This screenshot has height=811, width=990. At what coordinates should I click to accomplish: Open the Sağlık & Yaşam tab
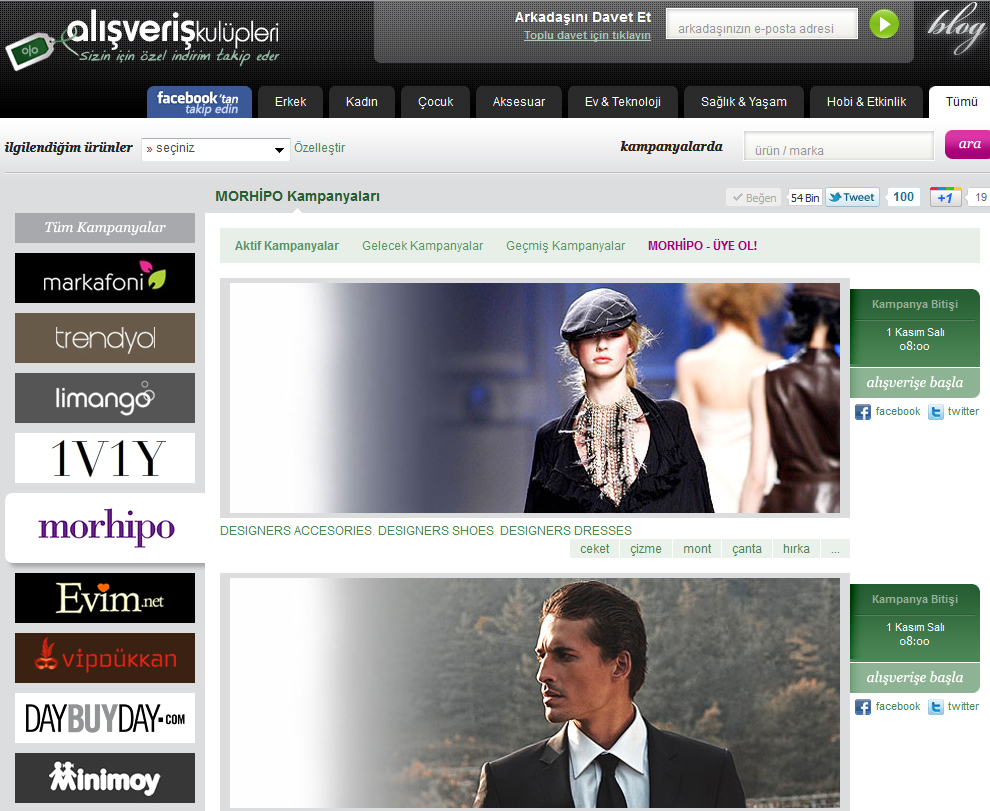pyautogui.click(x=744, y=102)
